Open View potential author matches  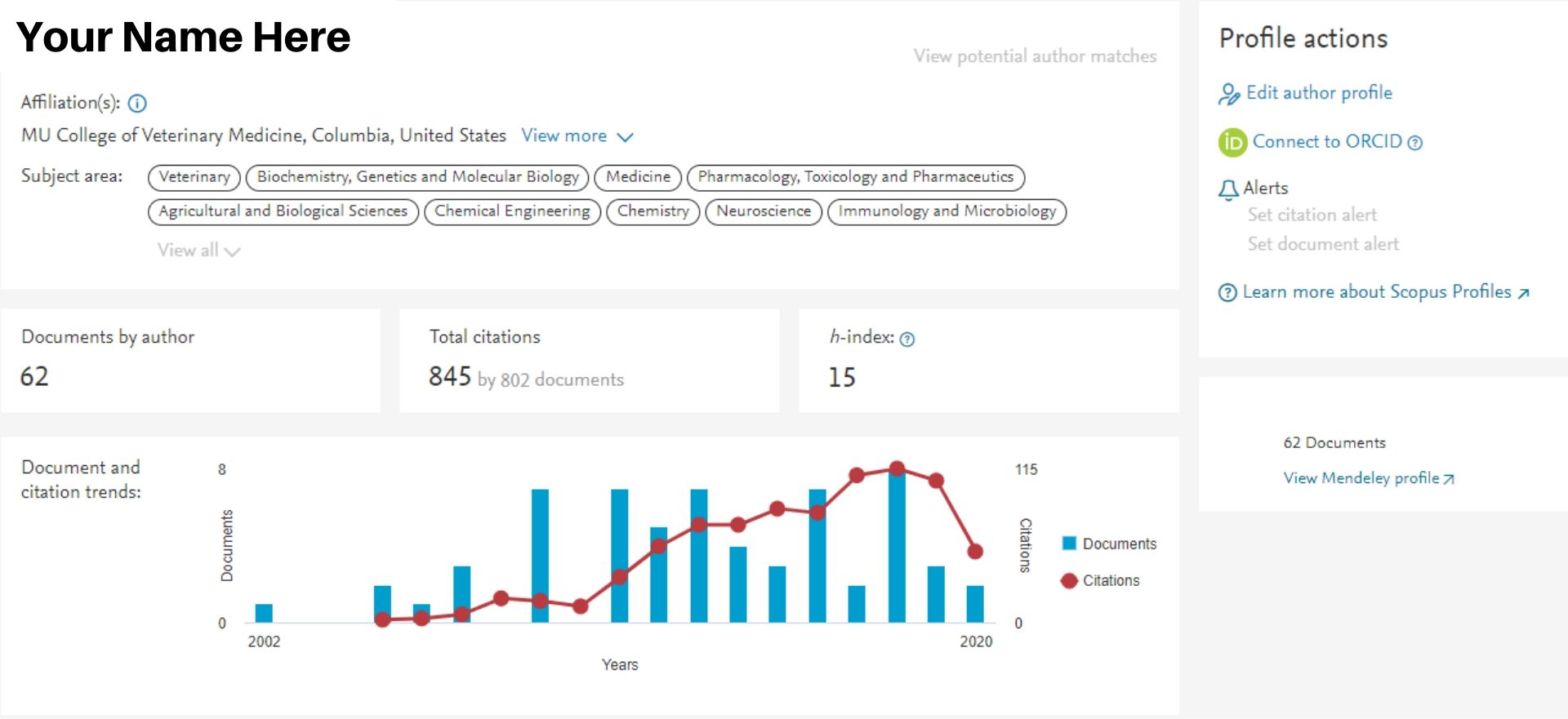1035,56
